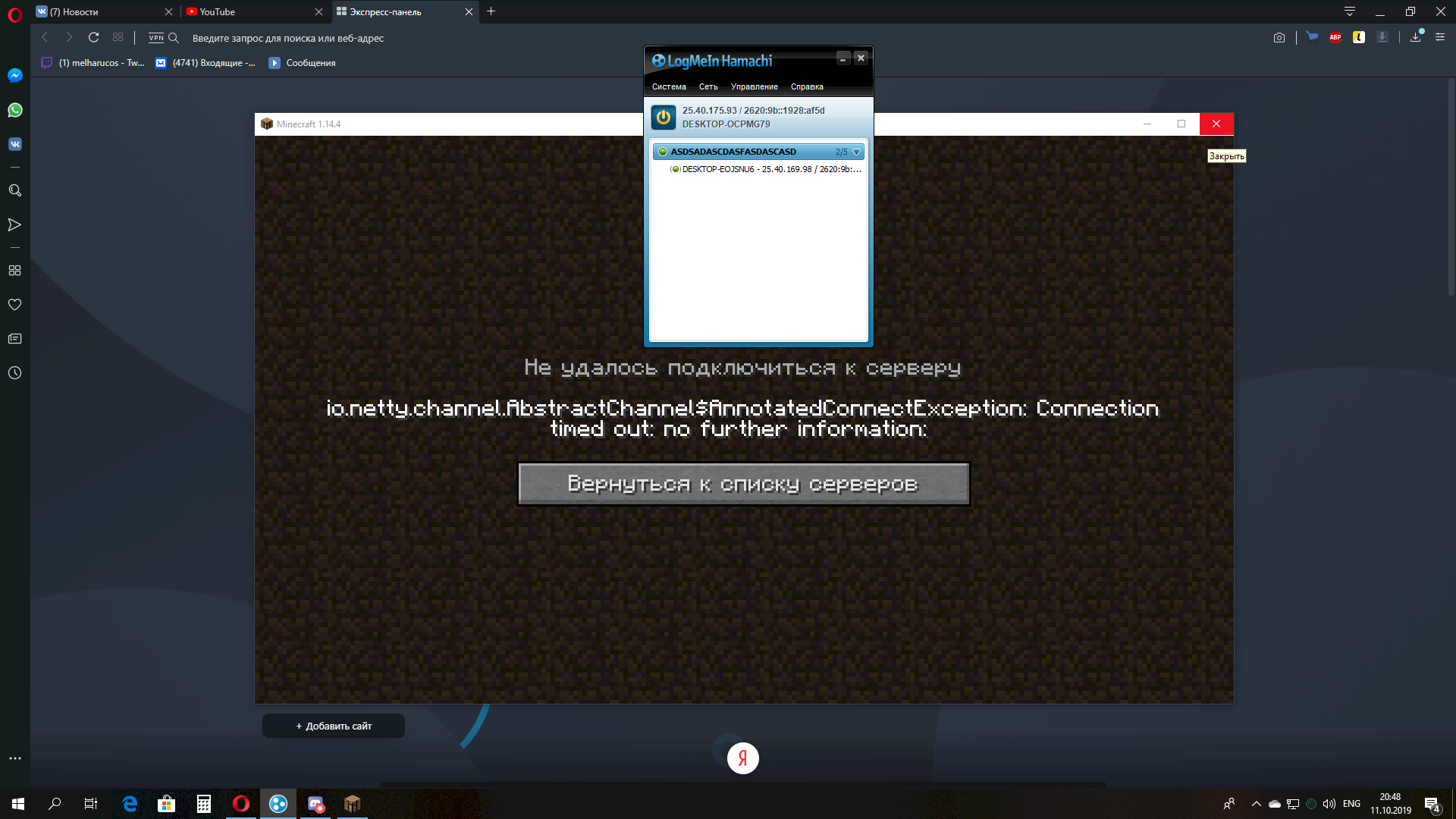
Task: Open My Flow send icon in sidebar
Action: pyautogui.click(x=14, y=224)
